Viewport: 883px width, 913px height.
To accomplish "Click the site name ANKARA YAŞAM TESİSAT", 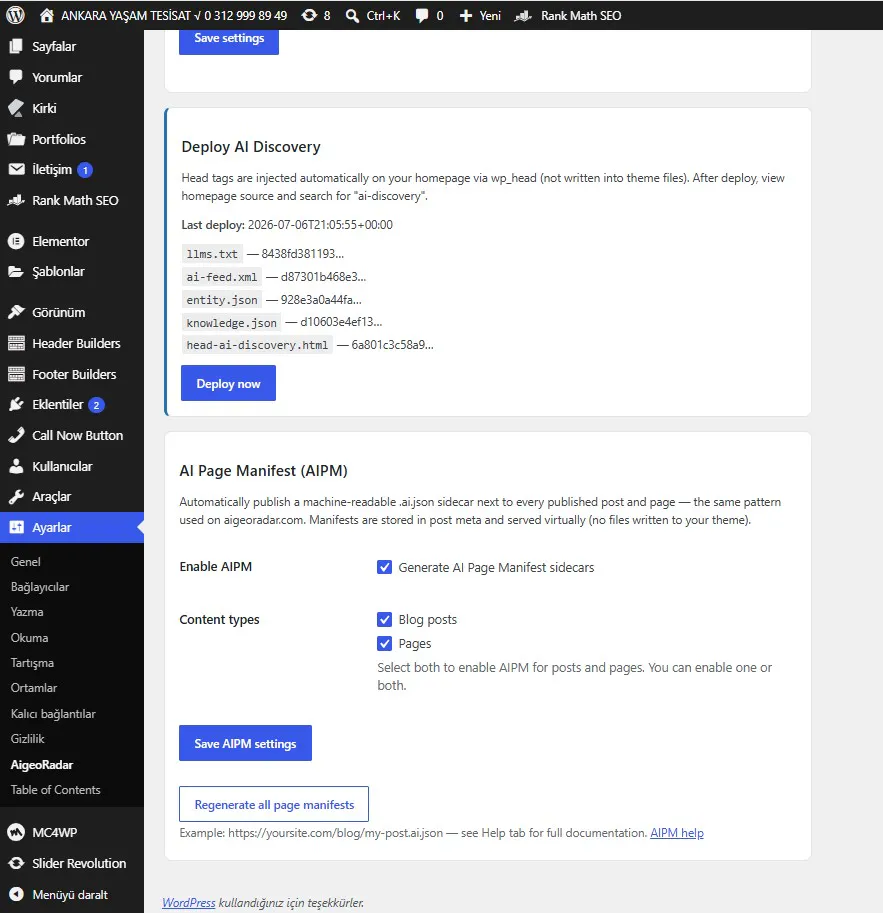I will click(174, 16).
